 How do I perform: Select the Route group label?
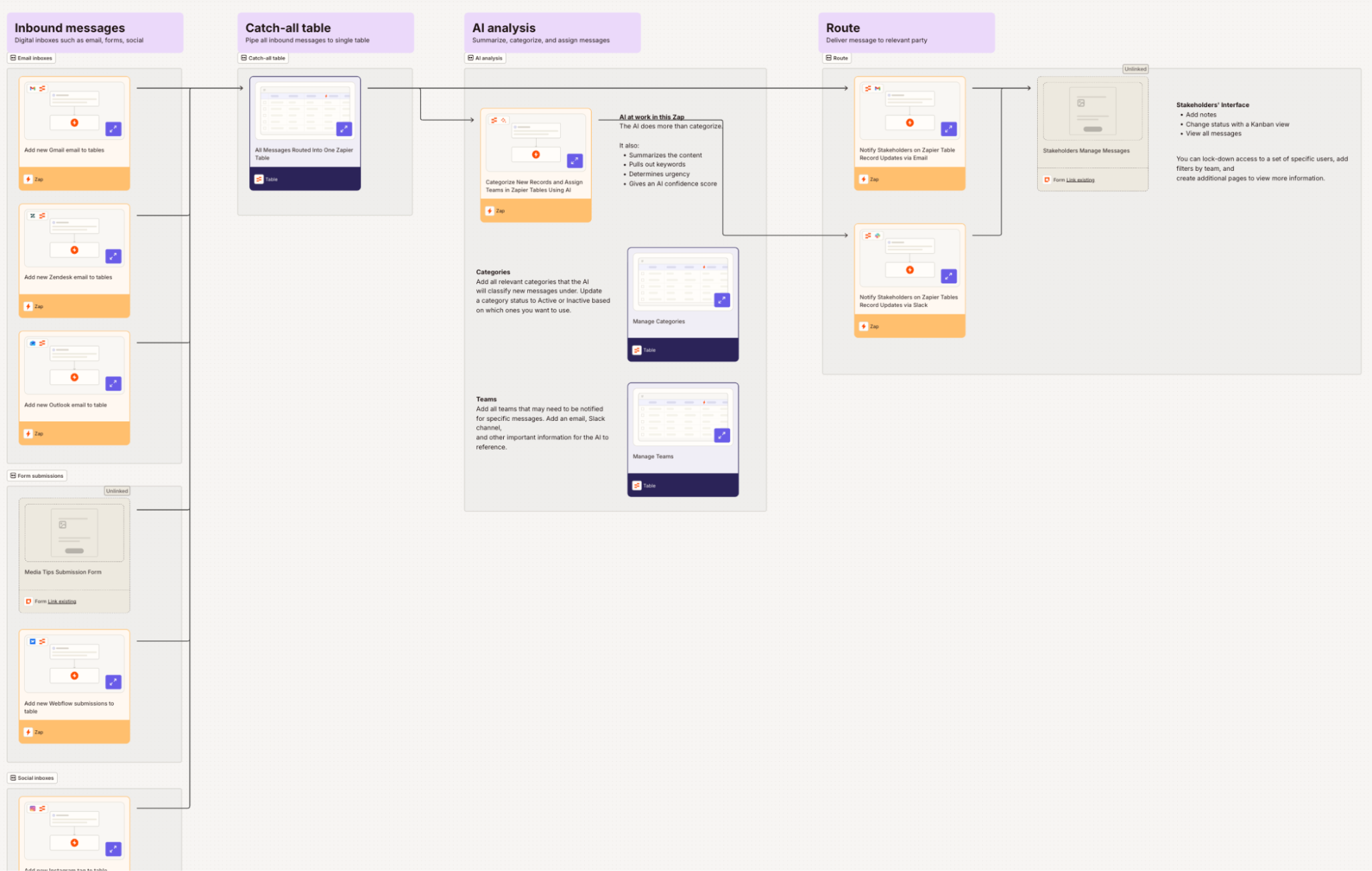pyautogui.click(x=837, y=58)
